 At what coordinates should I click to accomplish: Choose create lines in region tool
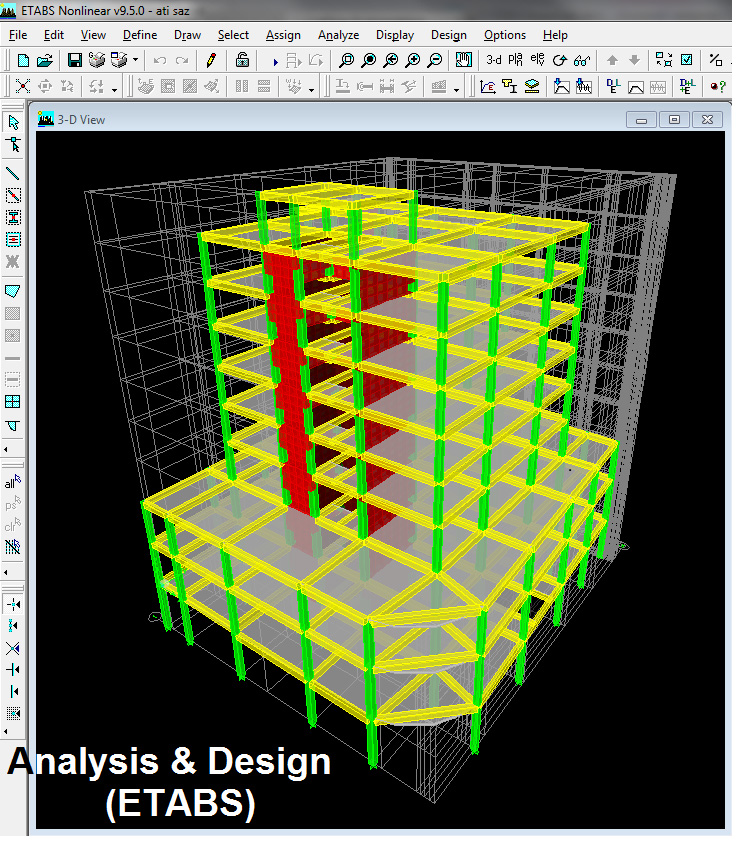13,195
